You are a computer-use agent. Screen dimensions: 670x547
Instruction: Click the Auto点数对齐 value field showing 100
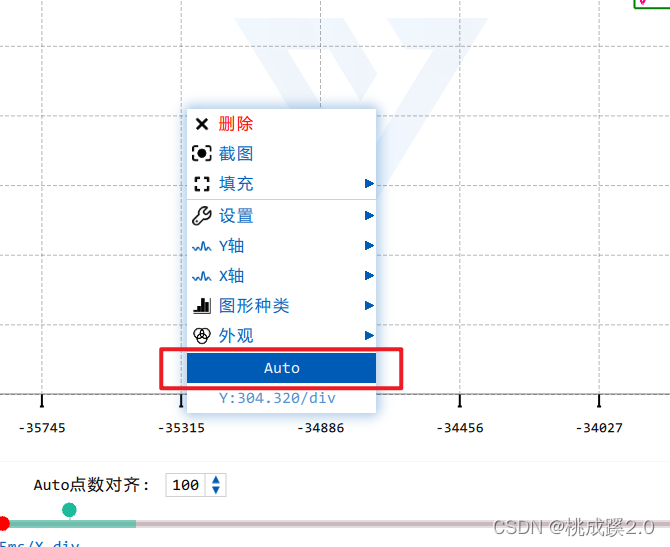coord(186,485)
